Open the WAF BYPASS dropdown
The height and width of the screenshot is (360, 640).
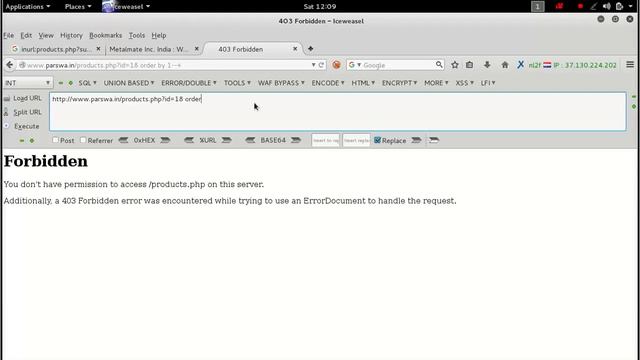coord(281,83)
